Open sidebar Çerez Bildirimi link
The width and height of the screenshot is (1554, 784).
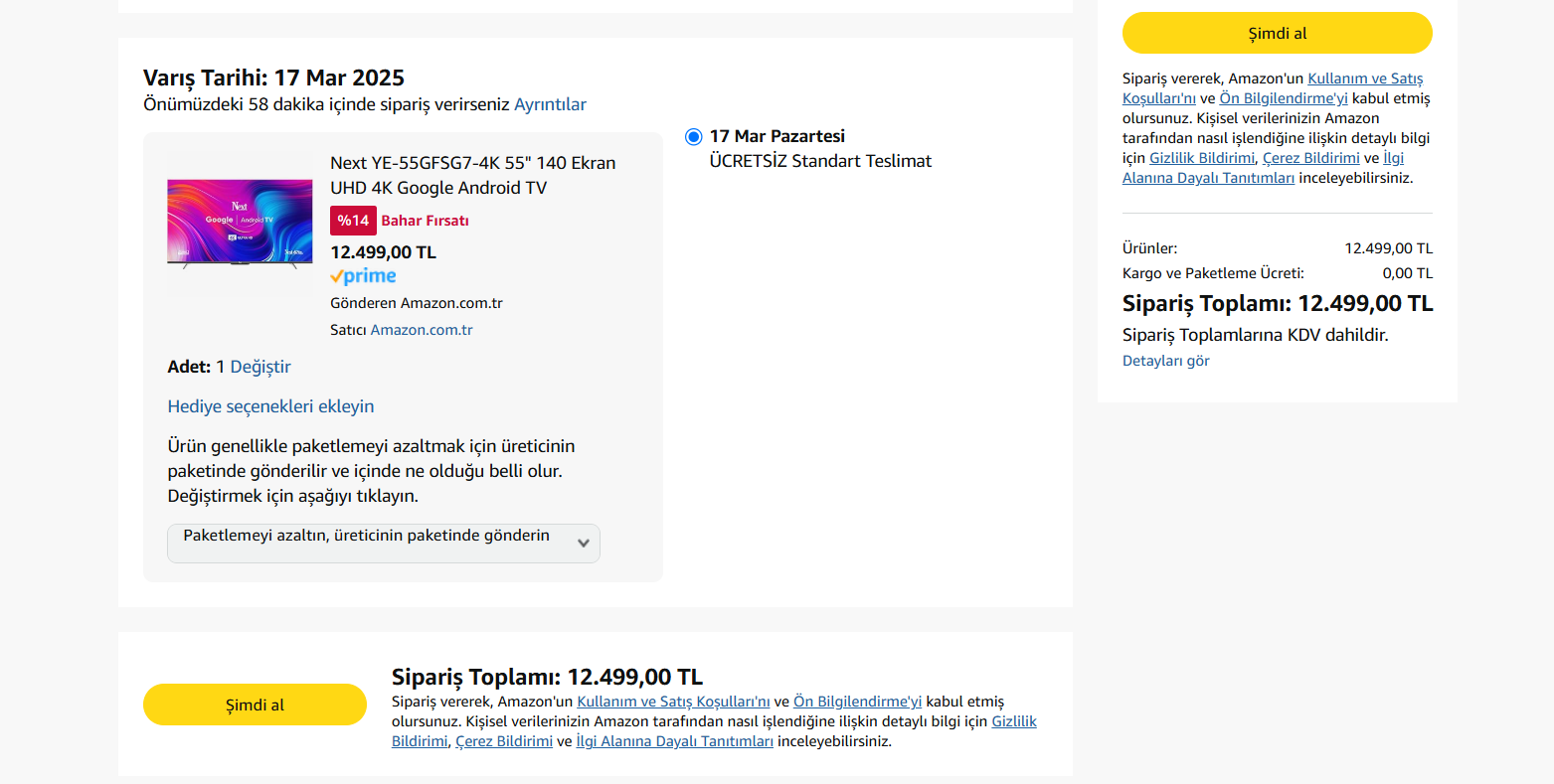click(1310, 158)
